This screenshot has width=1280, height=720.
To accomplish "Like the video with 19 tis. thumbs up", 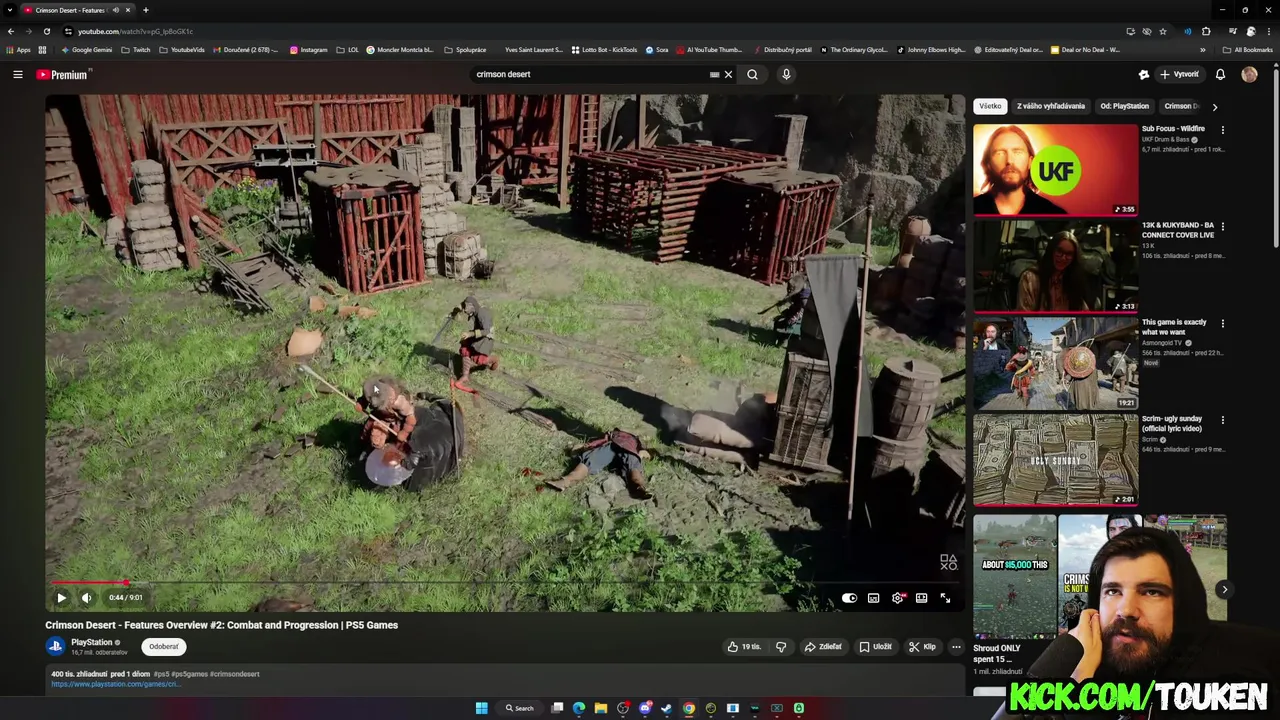I will [745, 647].
